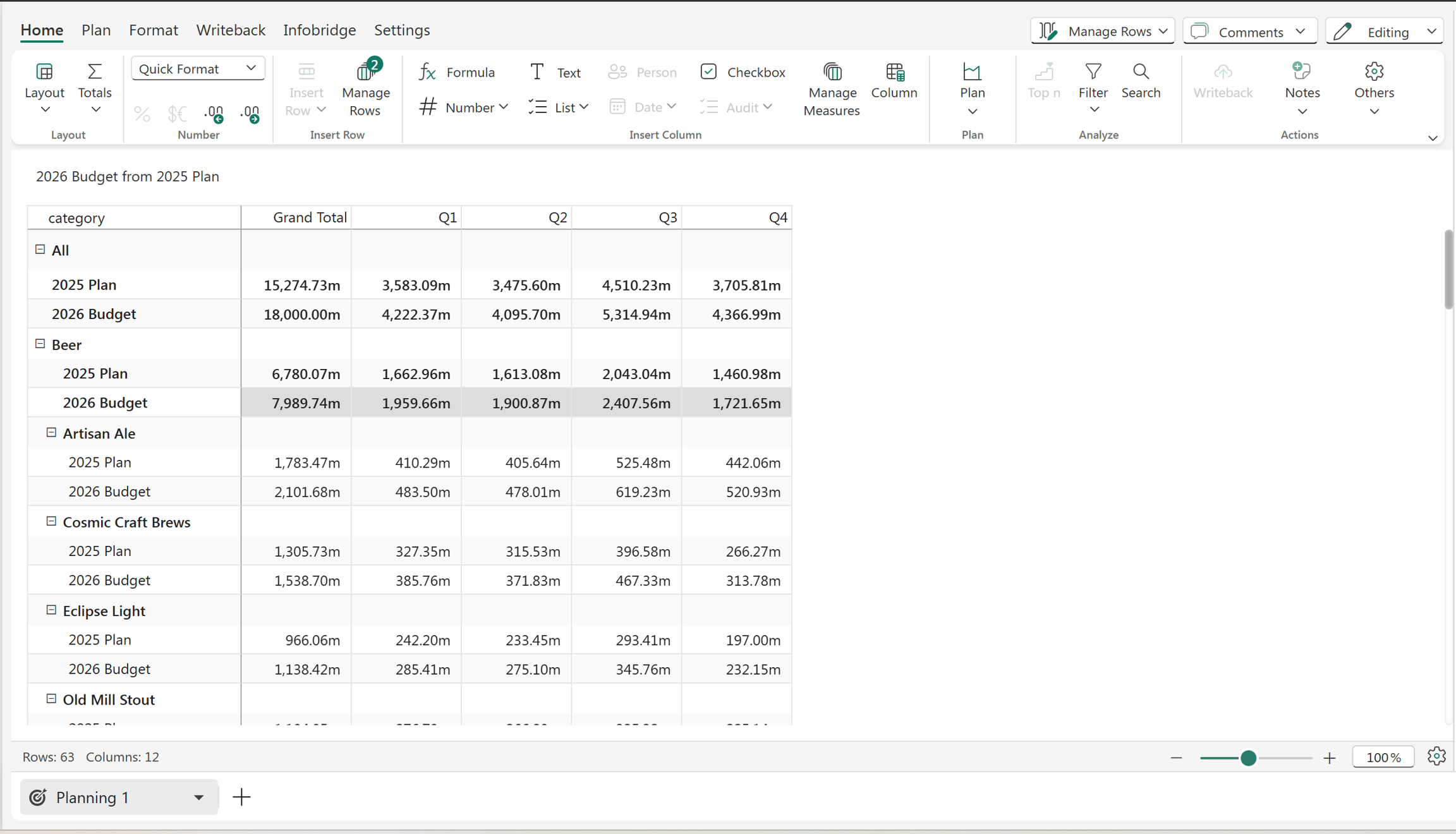The width and height of the screenshot is (1456, 834).
Task: Click the Manage Rows button at top right
Action: tap(1103, 32)
